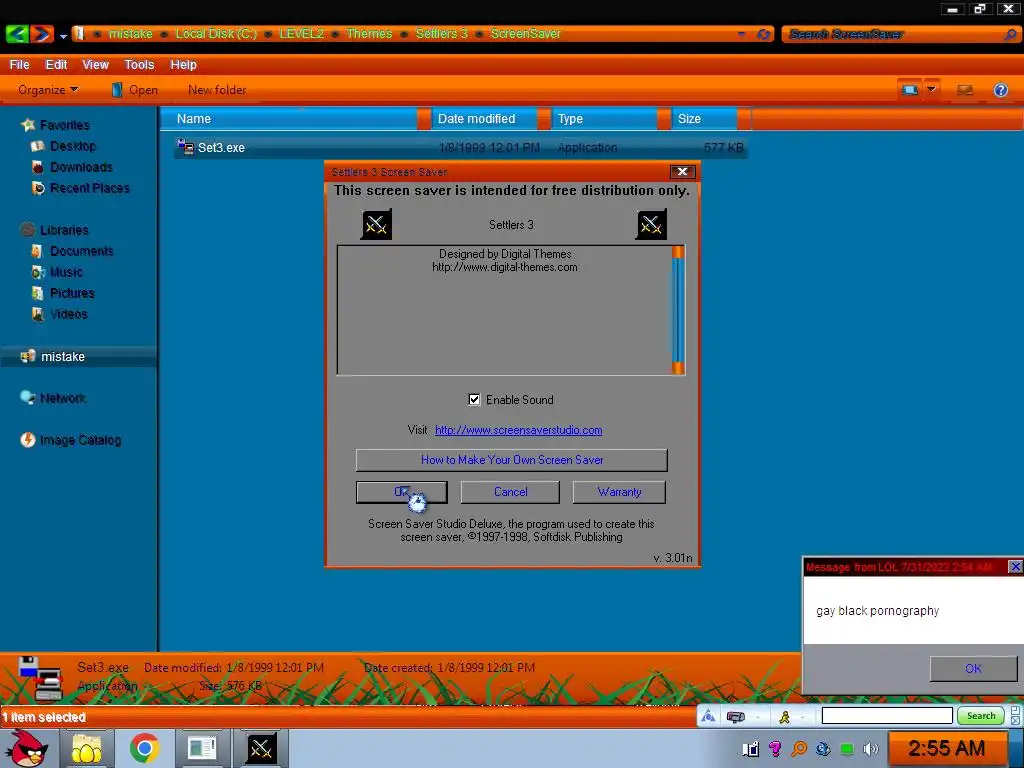
Task: Click the green Search button
Action: 981,716
